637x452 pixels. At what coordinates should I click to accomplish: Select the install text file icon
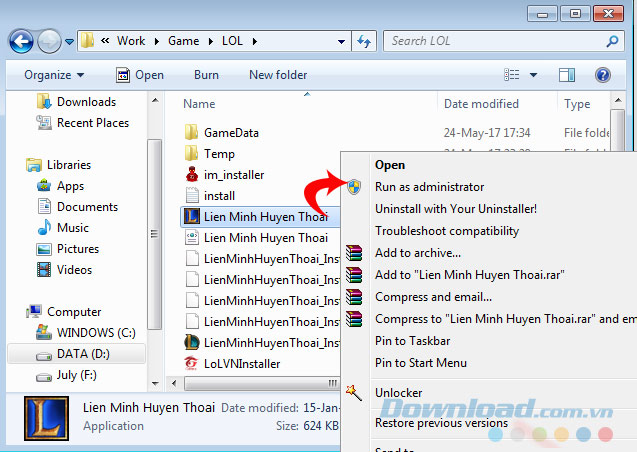192,196
